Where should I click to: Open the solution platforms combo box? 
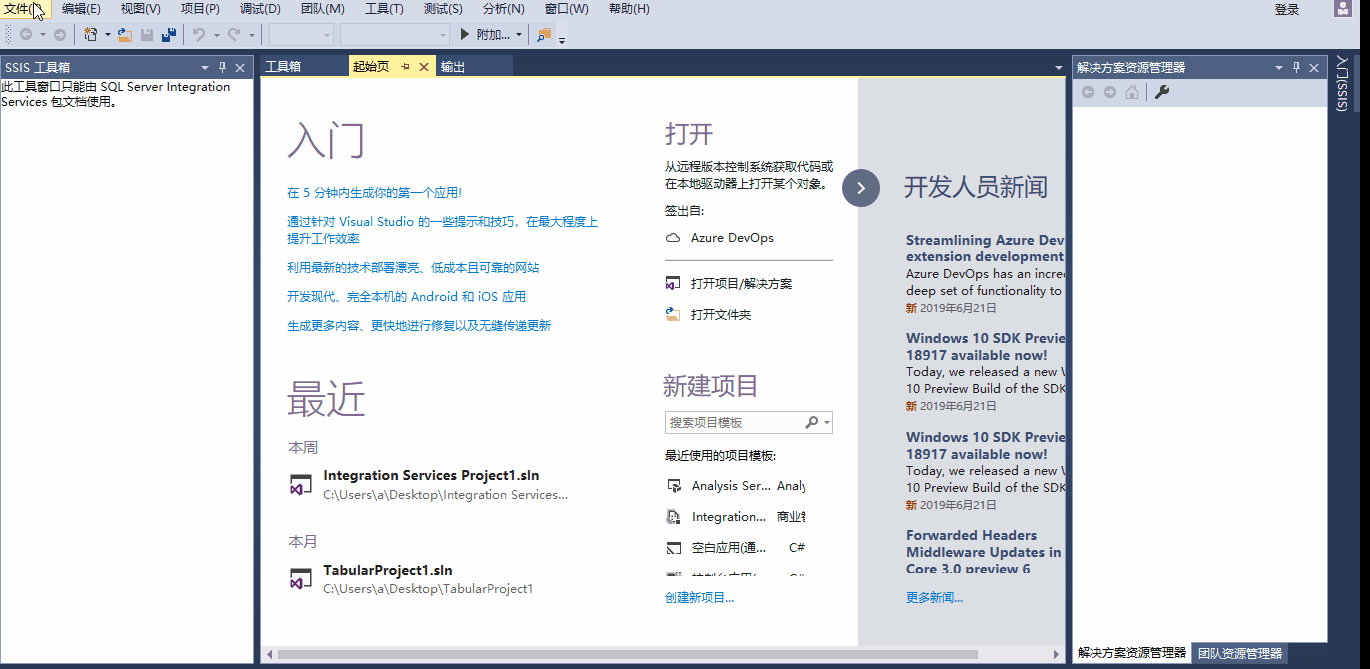coord(395,35)
